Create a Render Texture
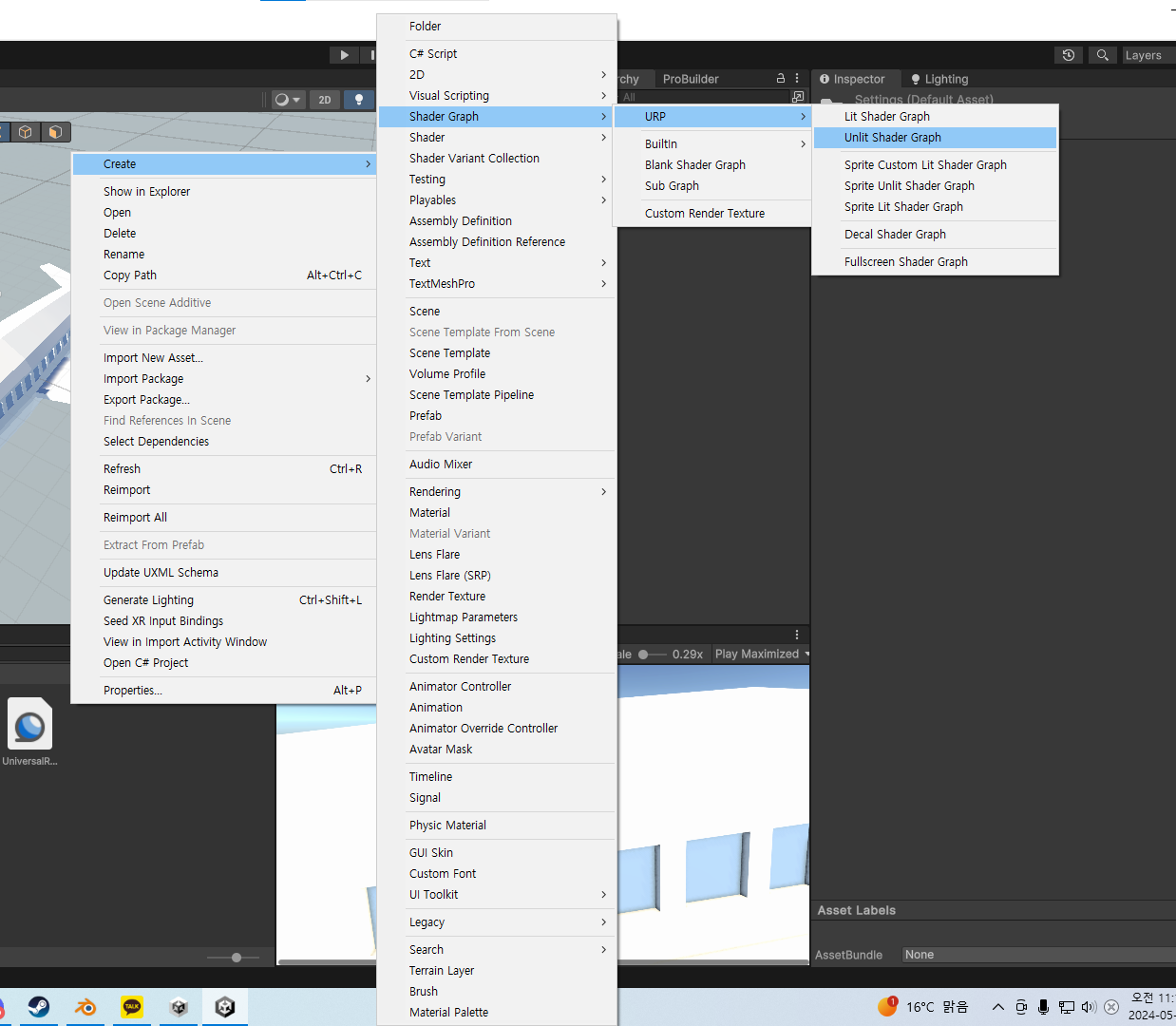Image resolution: width=1176 pixels, height=1026 pixels. (x=497, y=597)
